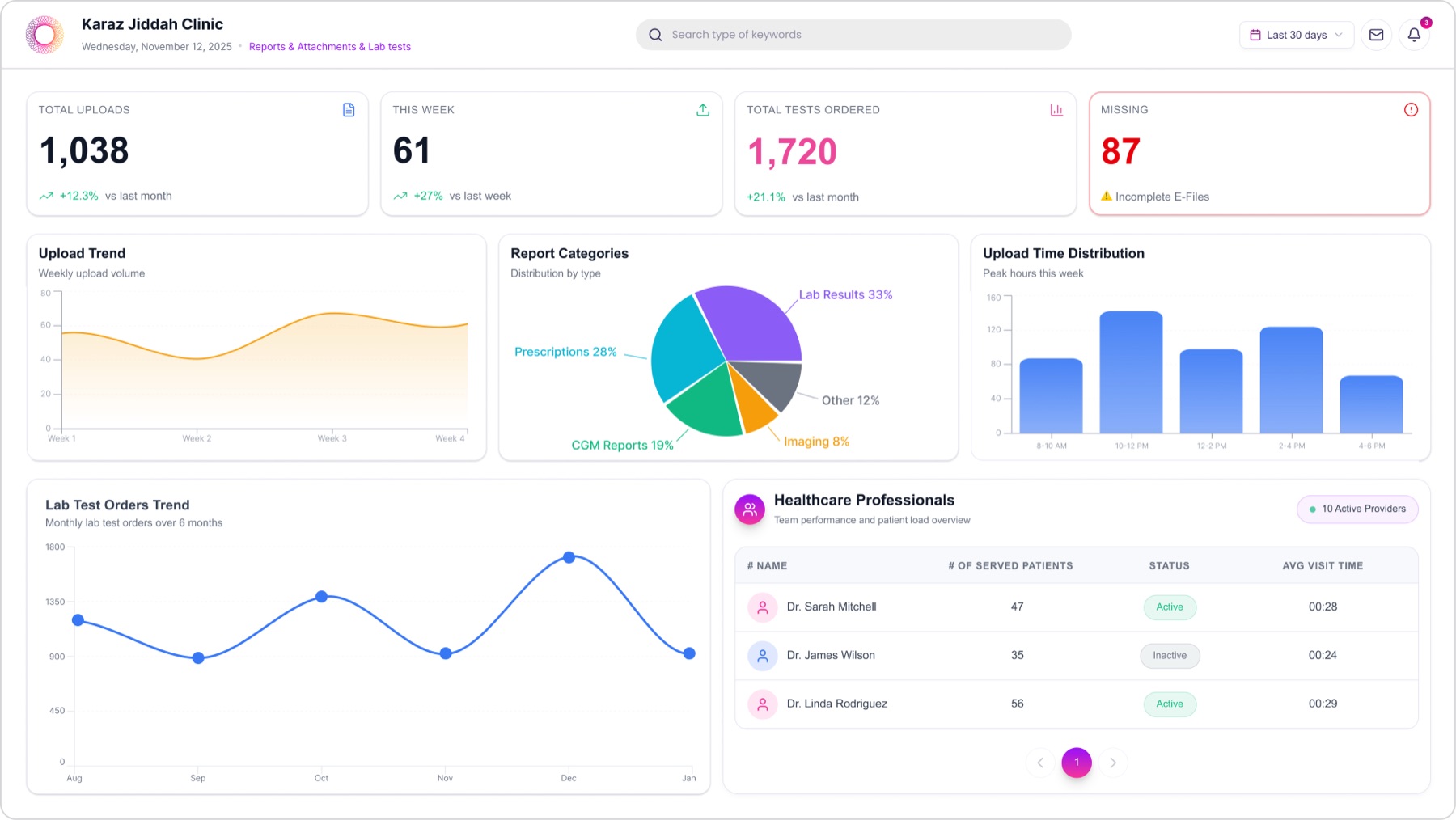The image size is (1456, 820).
Task: Click the Nov data point on lab orders
Action: (446, 653)
